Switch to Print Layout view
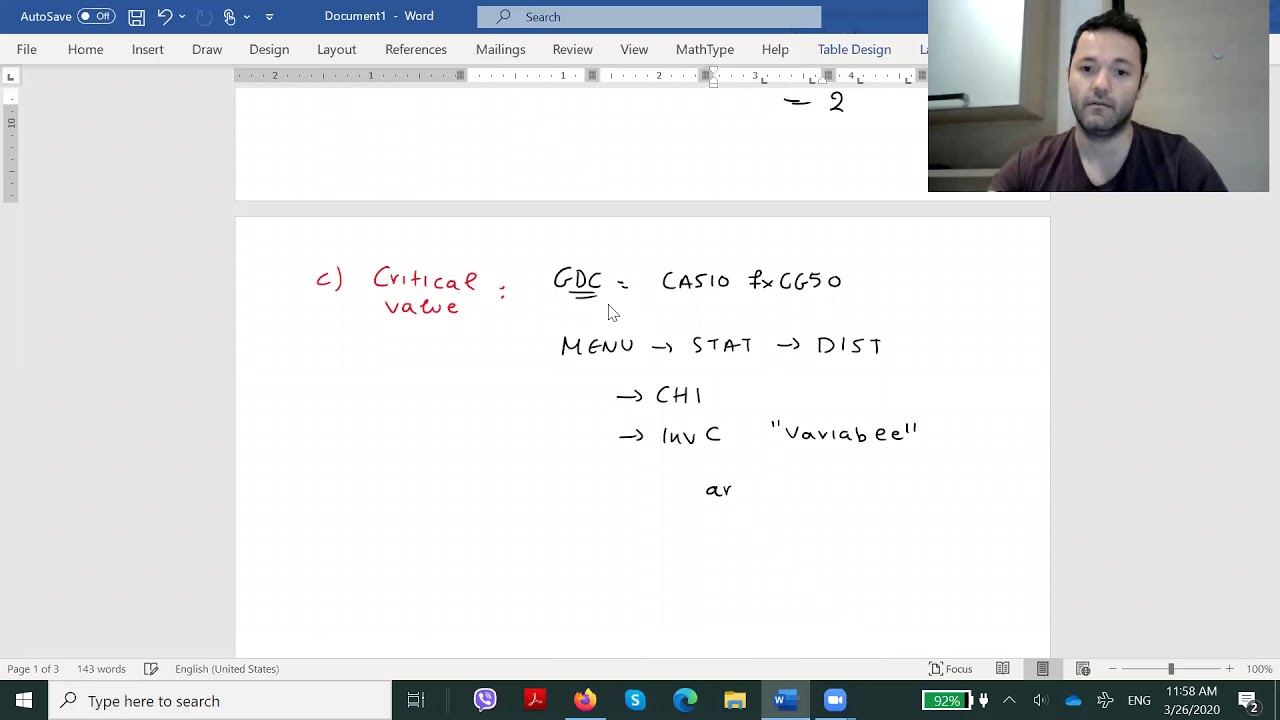The width and height of the screenshot is (1280, 720). 1042,669
